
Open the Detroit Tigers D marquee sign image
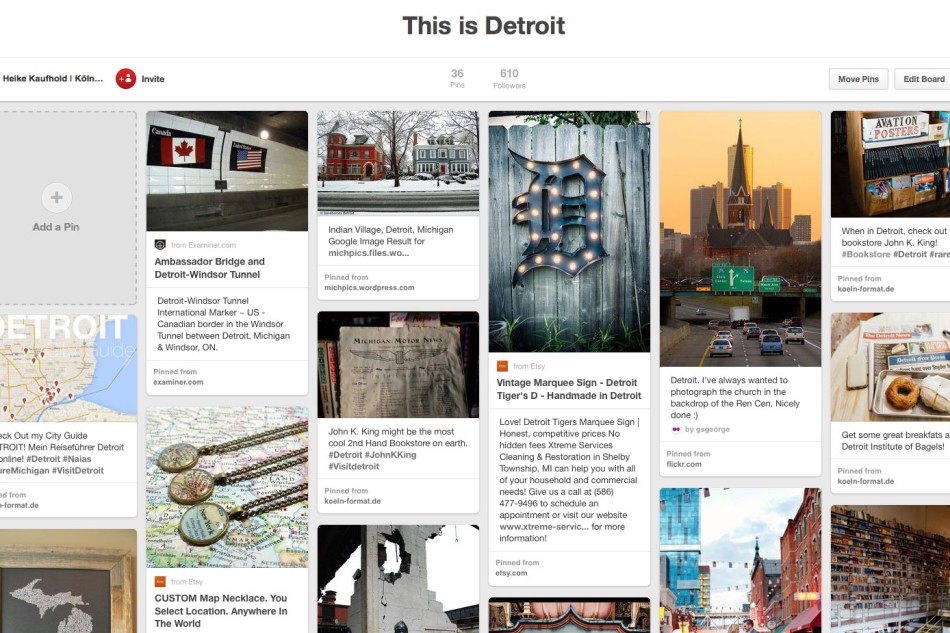(x=570, y=231)
